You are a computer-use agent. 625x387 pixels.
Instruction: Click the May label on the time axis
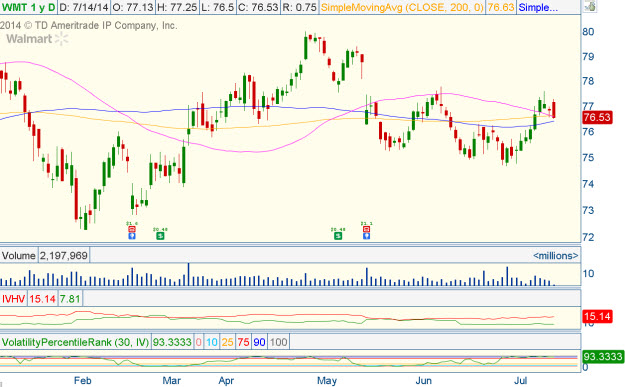[x=327, y=381]
